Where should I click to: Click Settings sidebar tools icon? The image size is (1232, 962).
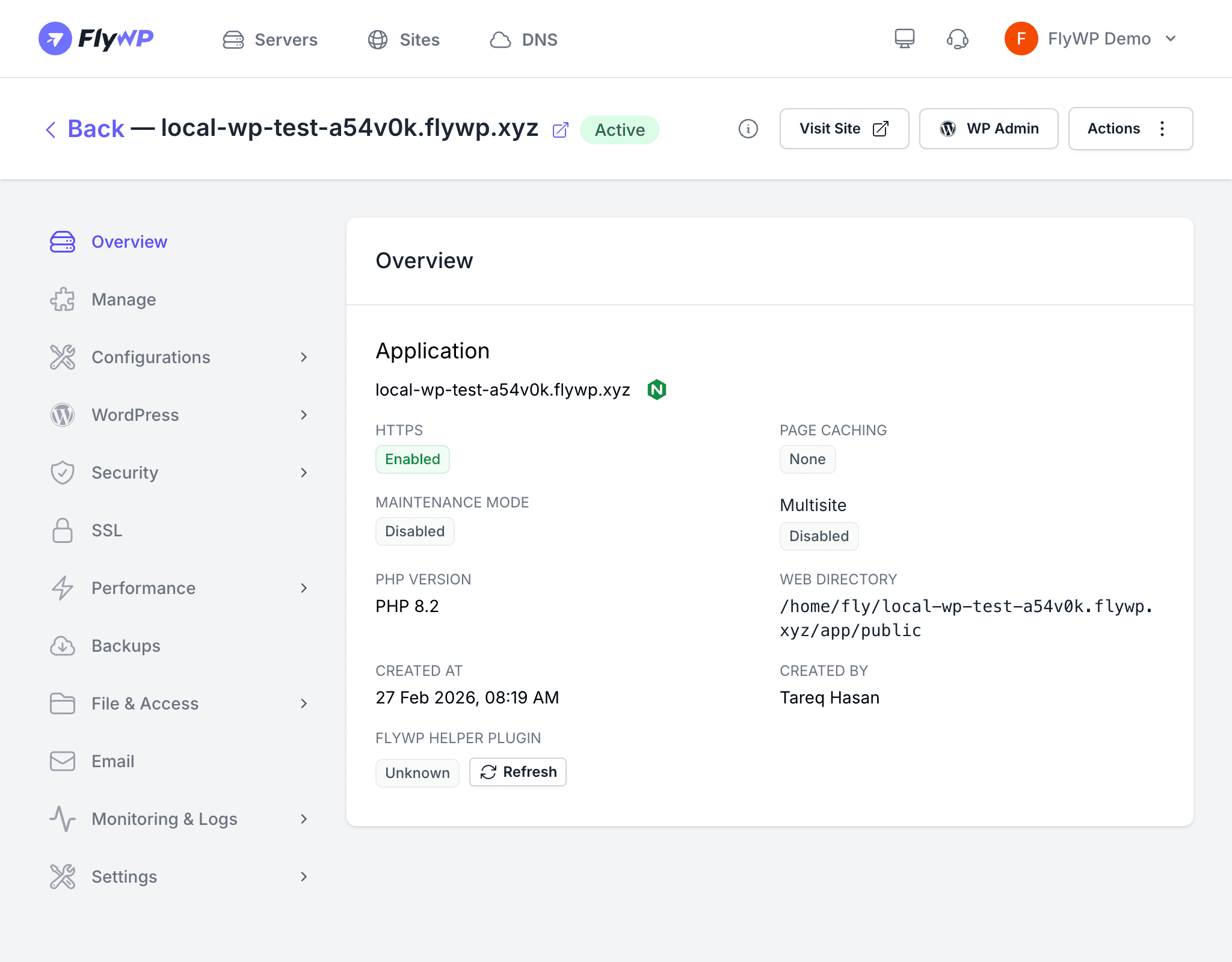(x=63, y=877)
